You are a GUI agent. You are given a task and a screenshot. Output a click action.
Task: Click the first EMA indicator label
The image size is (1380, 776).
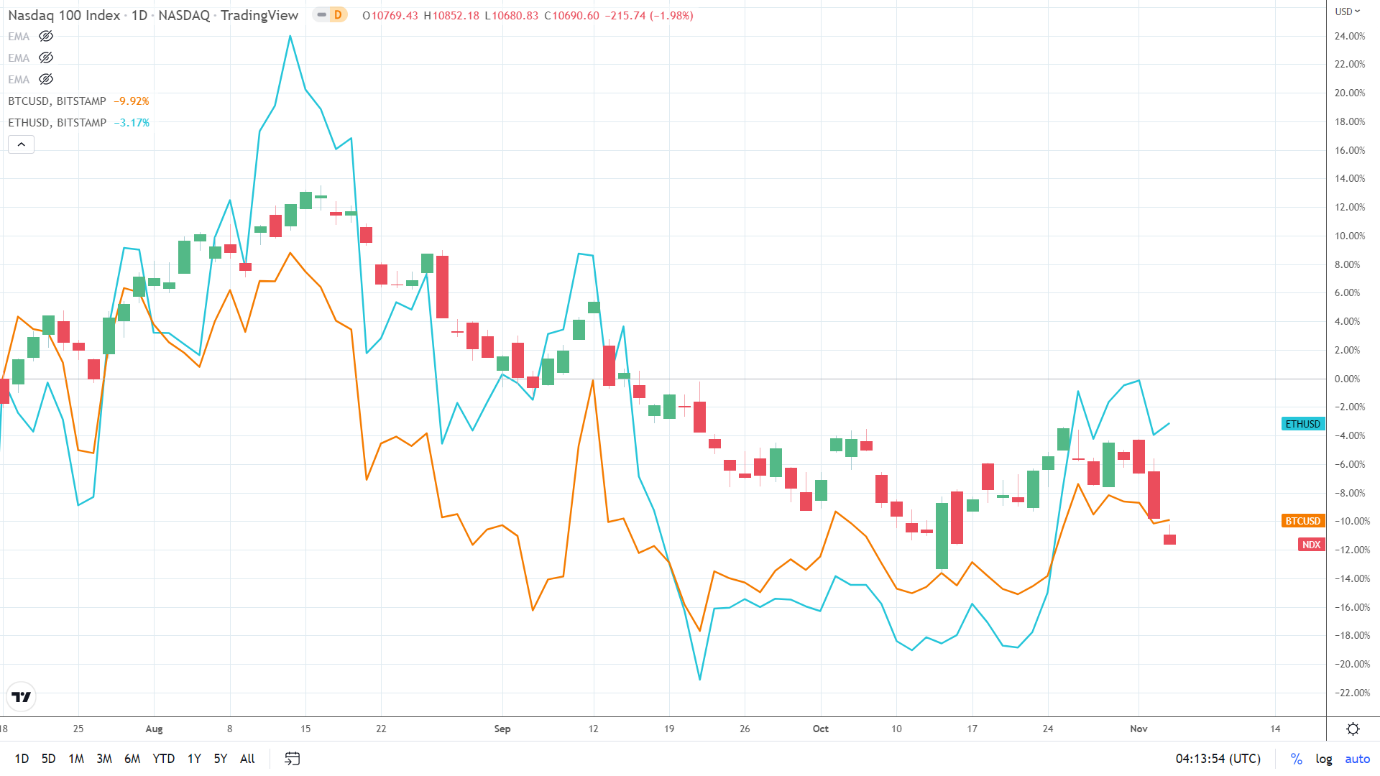(17, 35)
